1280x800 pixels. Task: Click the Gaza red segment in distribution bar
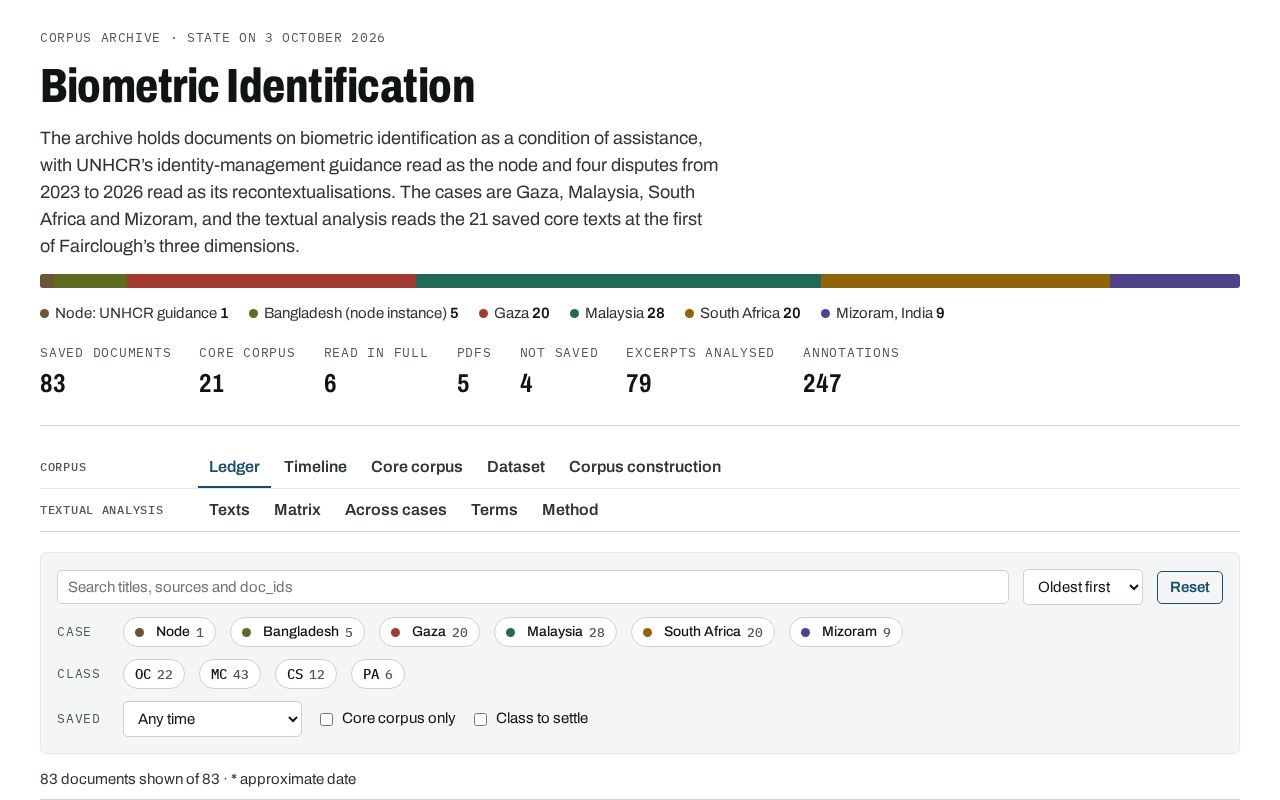[271, 281]
